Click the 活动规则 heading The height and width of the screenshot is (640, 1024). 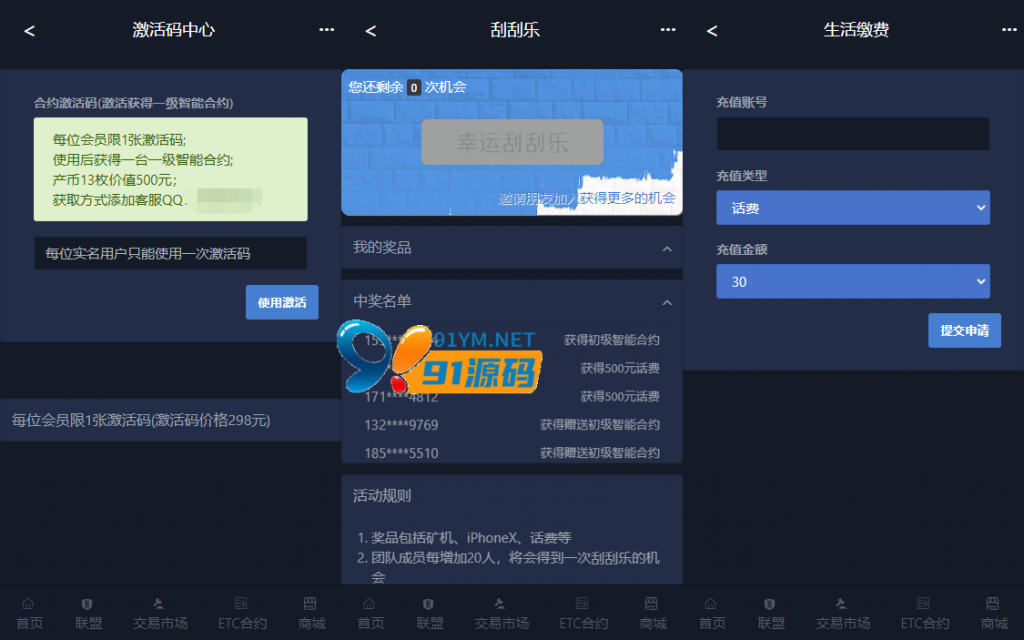[382, 496]
